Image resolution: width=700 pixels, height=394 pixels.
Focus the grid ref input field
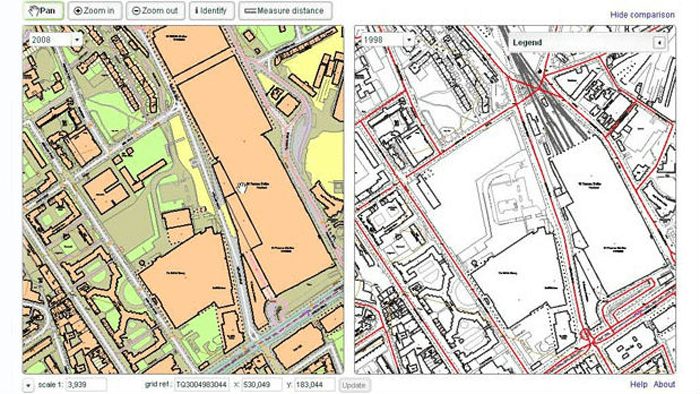pos(201,385)
